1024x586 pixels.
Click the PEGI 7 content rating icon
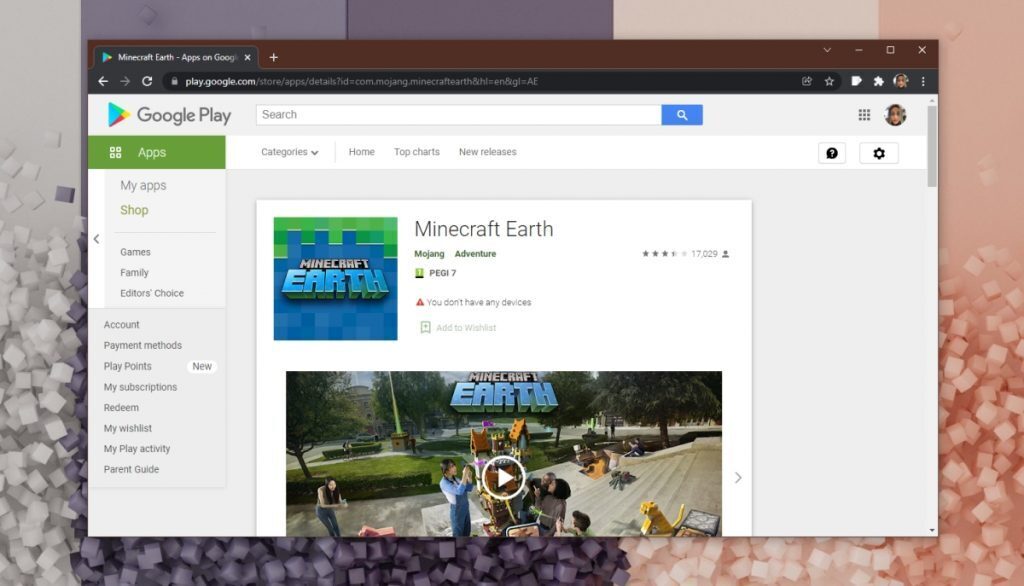[x=419, y=273]
